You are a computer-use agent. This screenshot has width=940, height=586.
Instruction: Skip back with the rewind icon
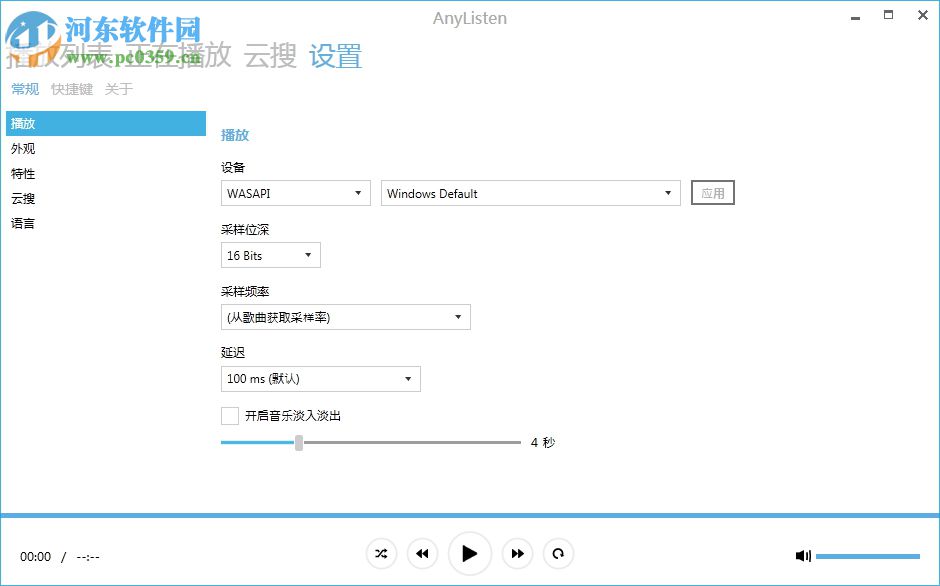coord(422,553)
